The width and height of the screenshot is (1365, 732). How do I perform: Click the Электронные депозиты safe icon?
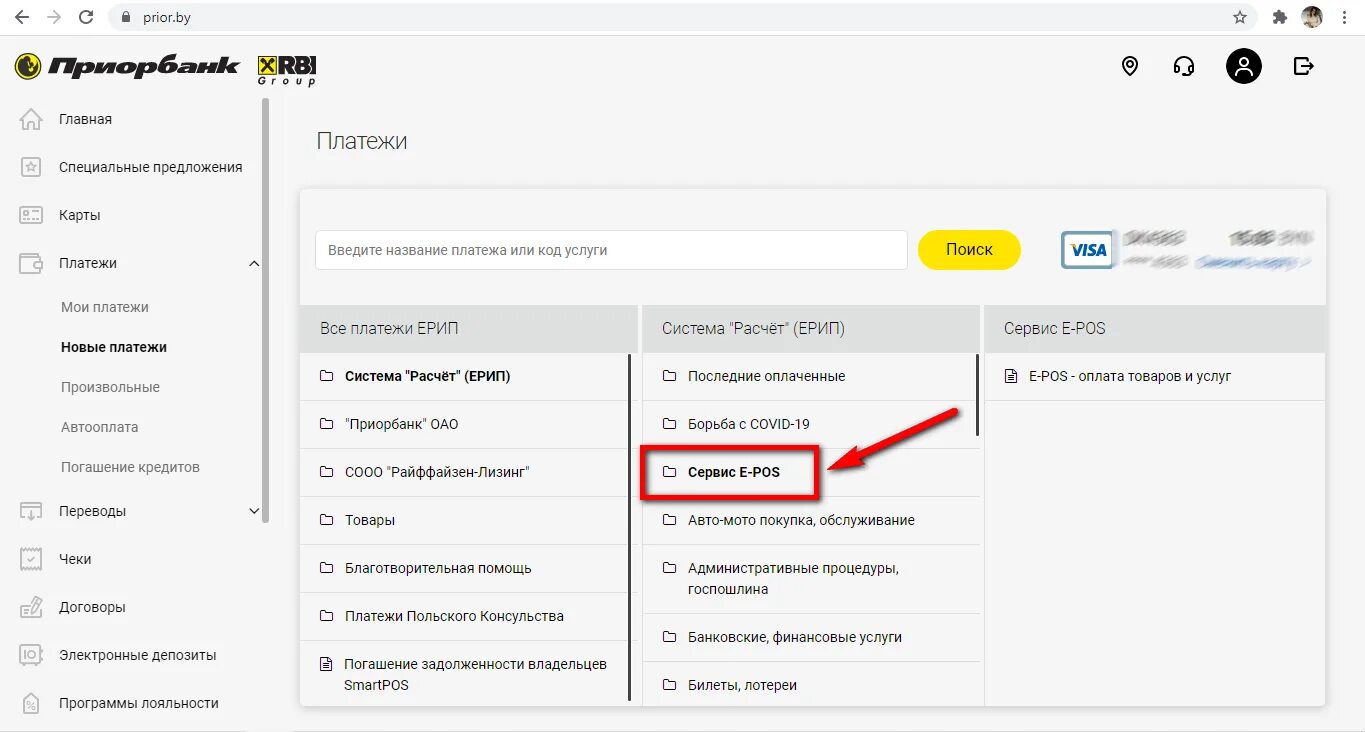coord(31,655)
